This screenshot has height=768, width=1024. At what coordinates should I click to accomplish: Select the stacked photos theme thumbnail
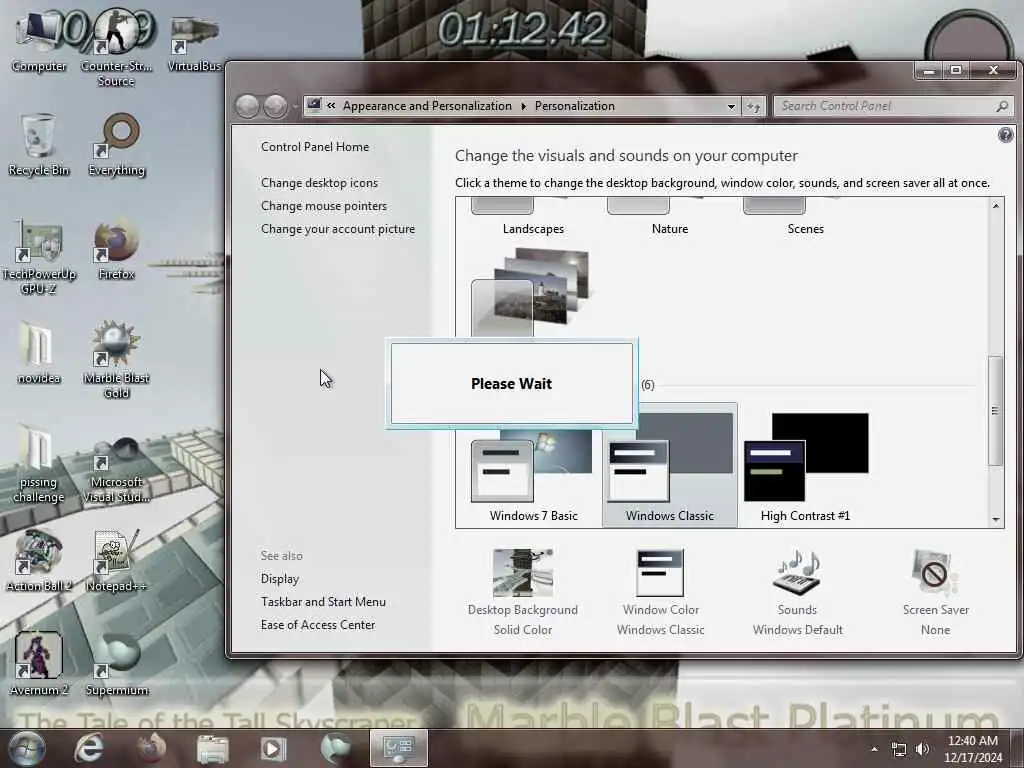point(530,292)
